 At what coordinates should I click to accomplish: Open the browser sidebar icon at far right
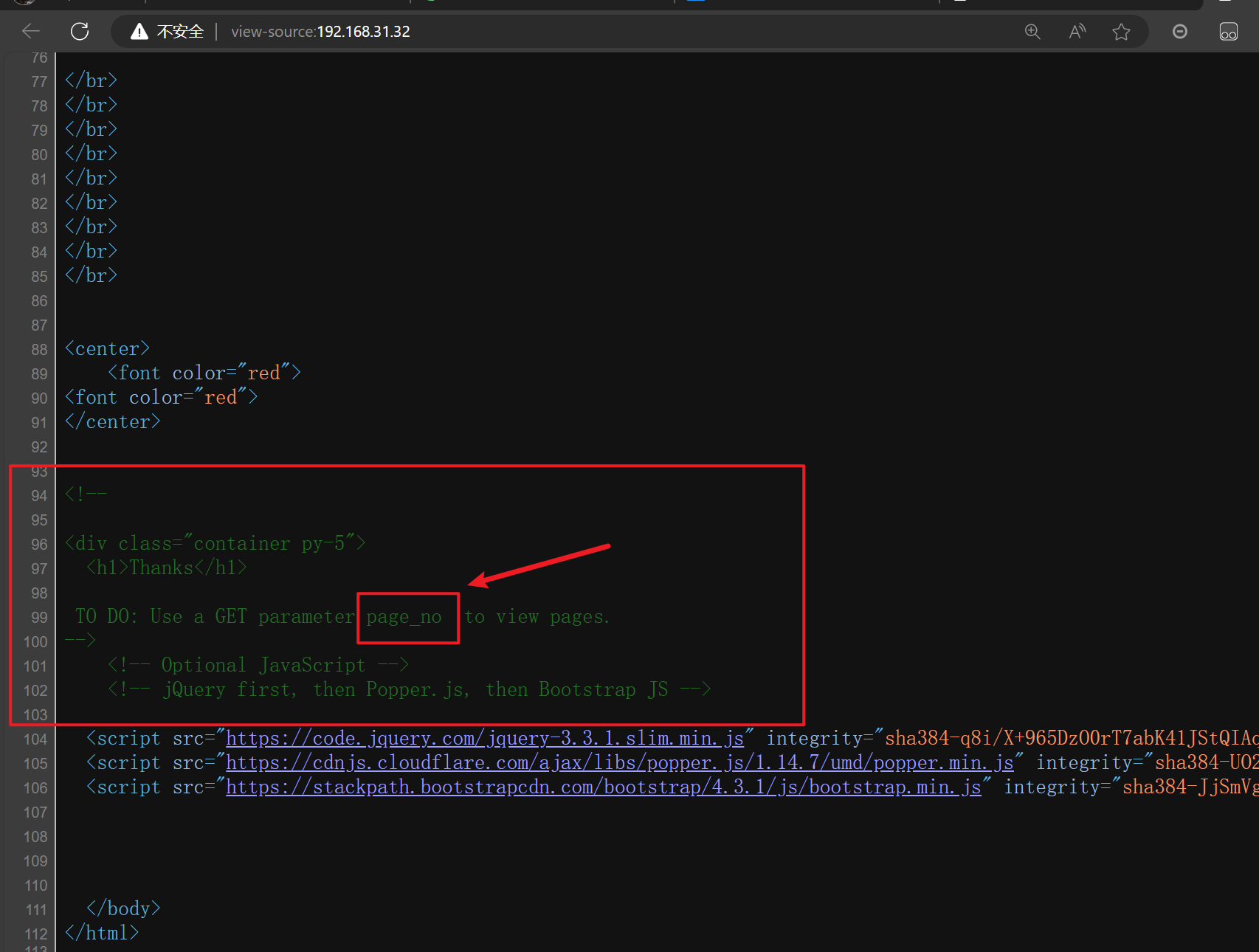pyautogui.click(x=1229, y=31)
